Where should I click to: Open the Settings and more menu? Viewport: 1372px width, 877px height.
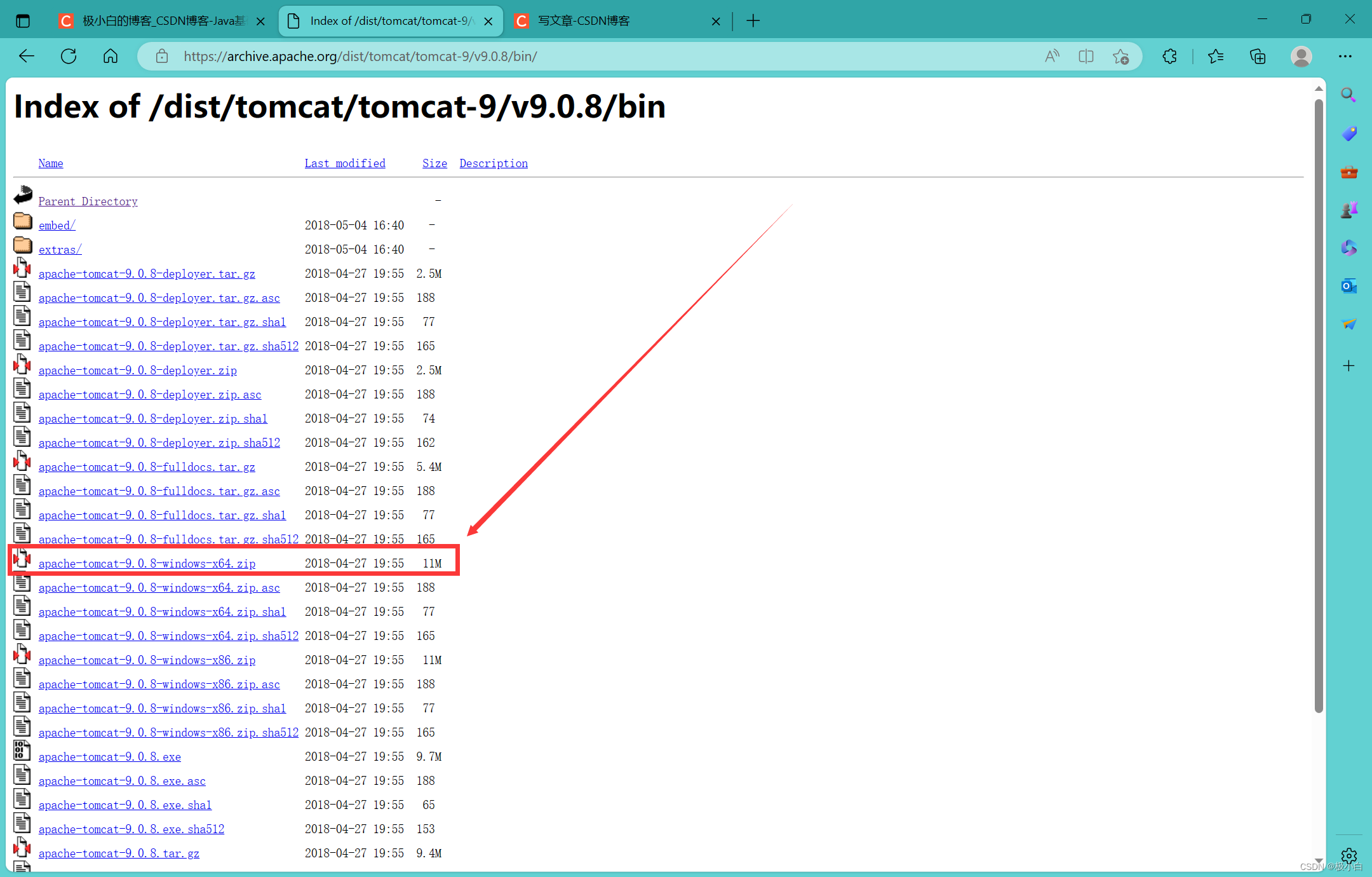click(1345, 57)
